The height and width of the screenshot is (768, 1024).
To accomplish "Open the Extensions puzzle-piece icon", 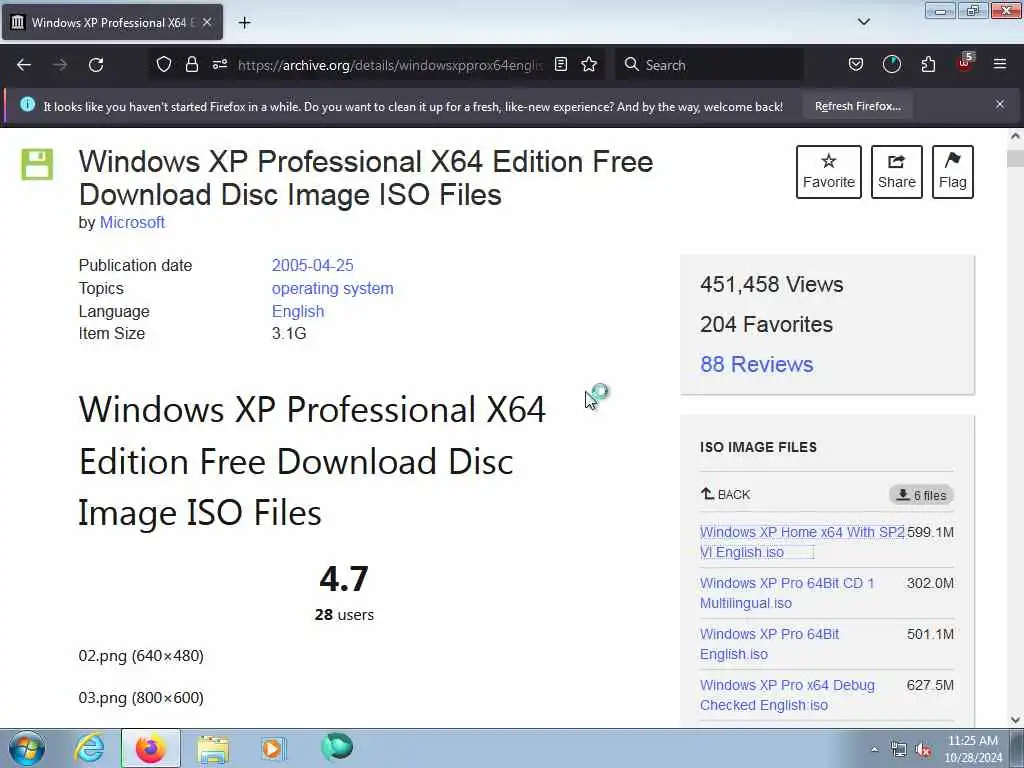I will [x=928, y=64].
